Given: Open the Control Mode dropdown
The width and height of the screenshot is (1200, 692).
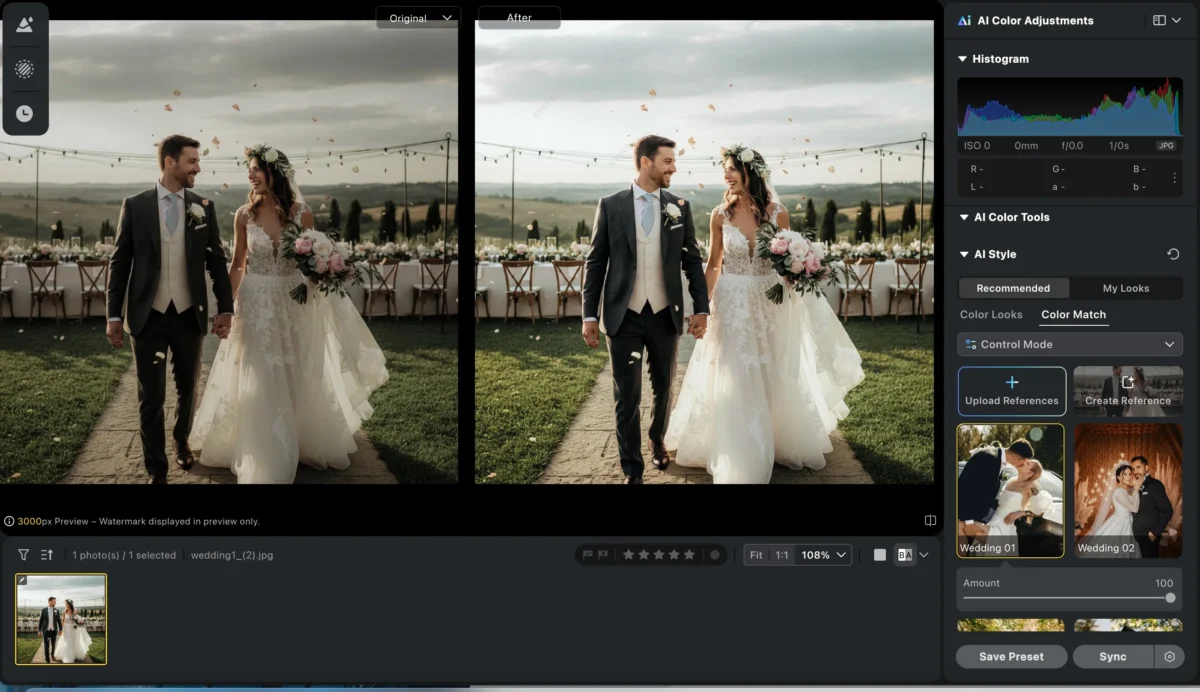Looking at the screenshot, I should click(x=1069, y=344).
